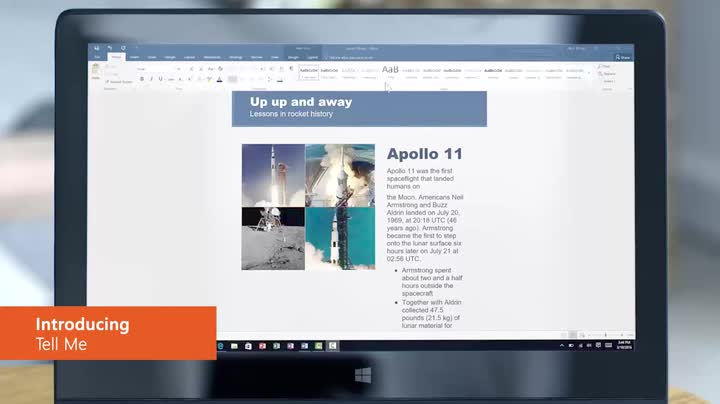Screen dimensions: 720x404
Task: Open OneNote from the taskbar
Action: pyautogui.click(x=291, y=346)
